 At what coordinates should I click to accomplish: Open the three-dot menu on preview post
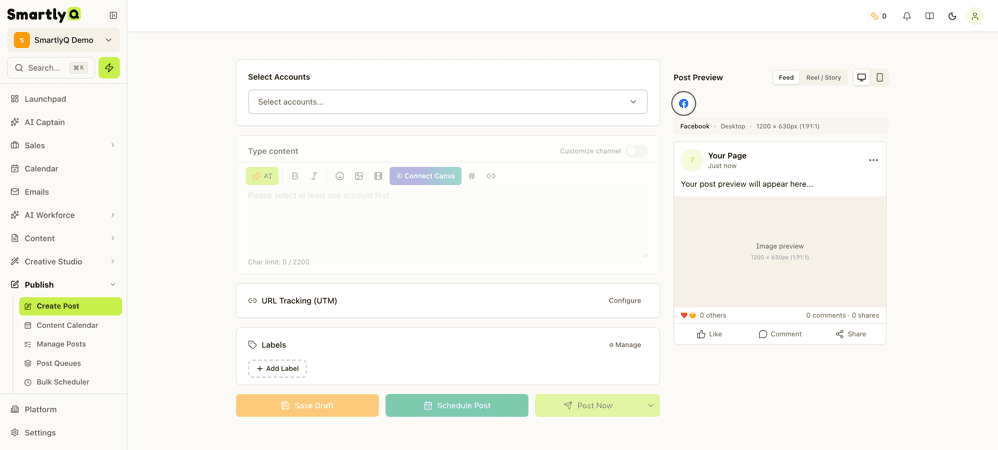coord(873,160)
